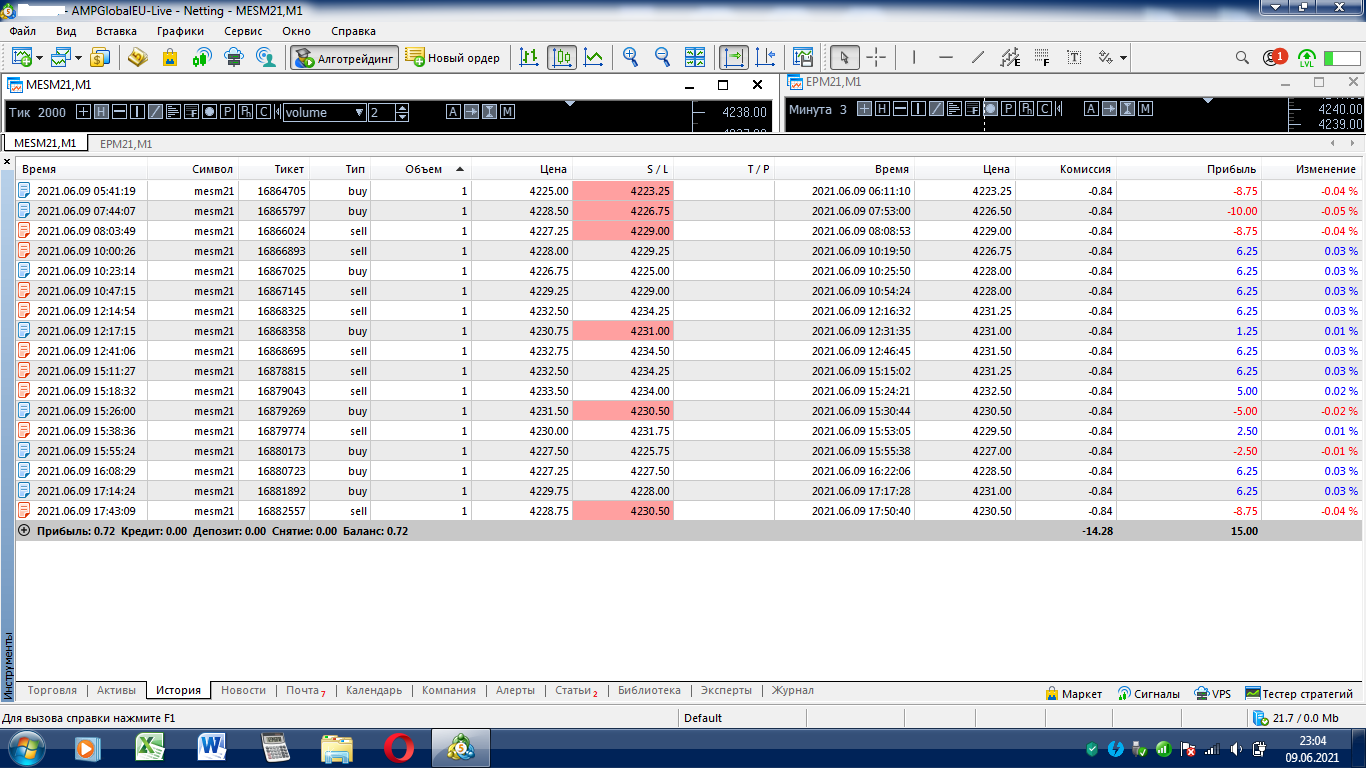Open VPS in the bottom panel
Image resolution: width=1366 pixels, height=768 pixels.
pyautogui.click(x=1212, y=693)
